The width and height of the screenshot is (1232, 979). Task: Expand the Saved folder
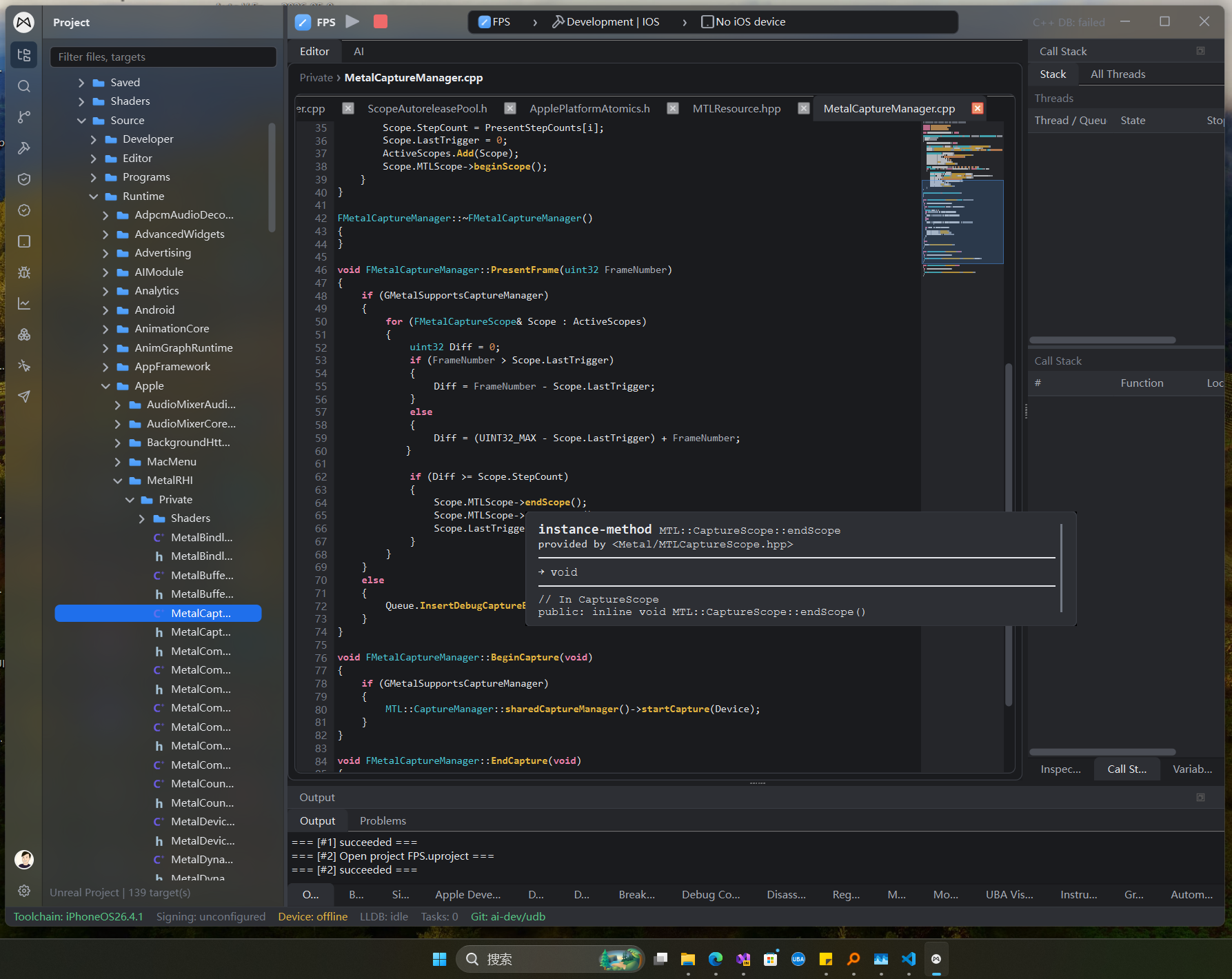(81, 83)
